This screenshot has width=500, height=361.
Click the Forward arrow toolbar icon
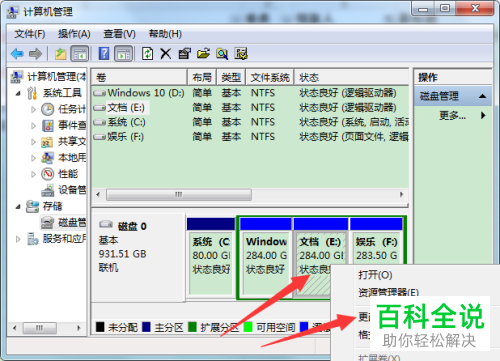click(35, 54)
